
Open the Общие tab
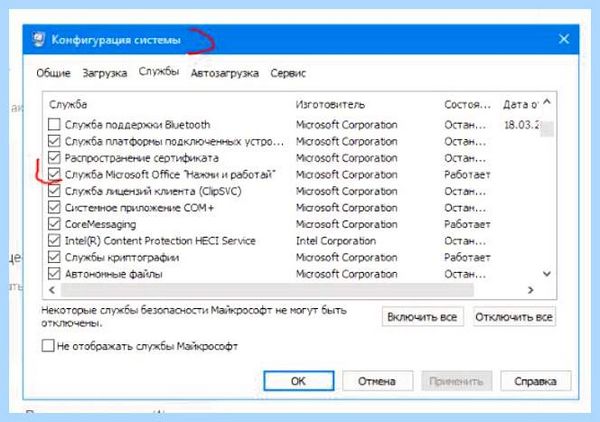tap(53, 73)
